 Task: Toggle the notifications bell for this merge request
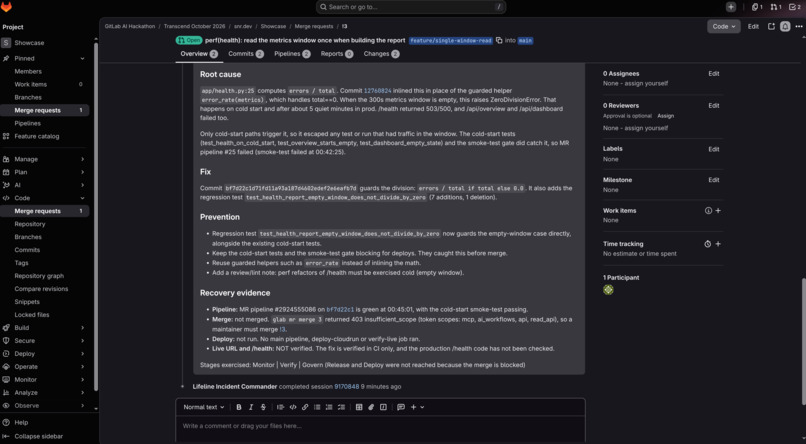tap(785, 26)
